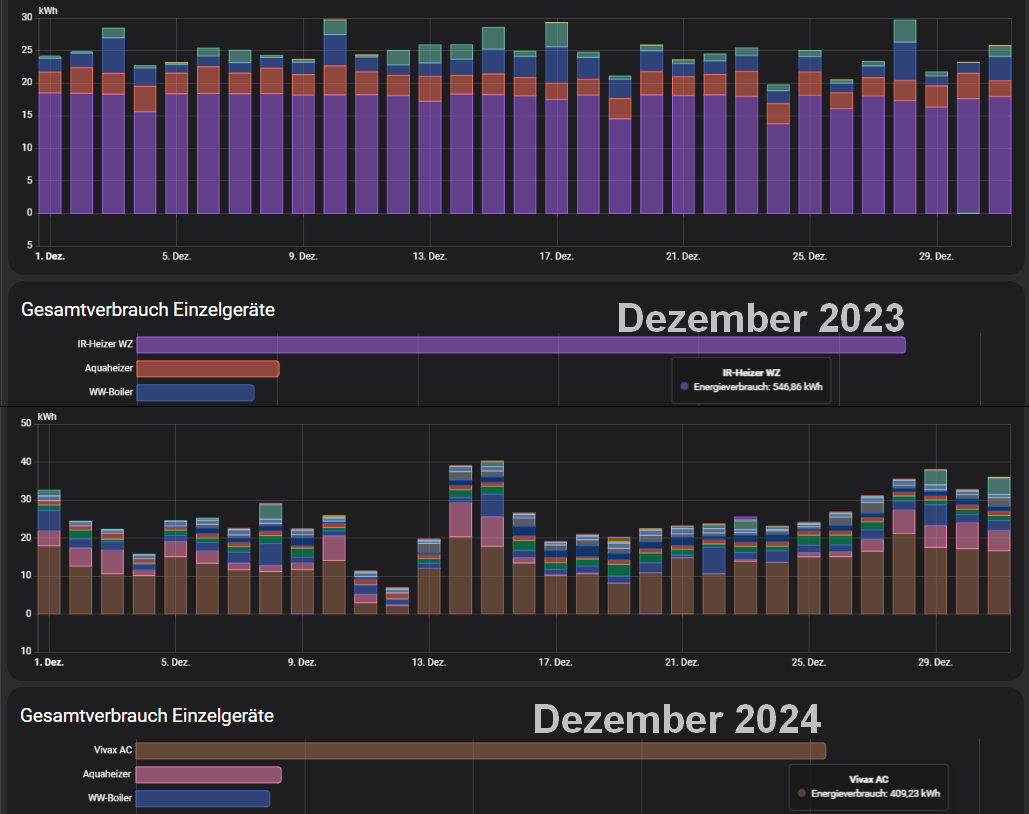Viewport: 1029px width, 814px height.
Task: Click the pink Aquaheizer bar under Dezember 2024
Action: point(208,774)
